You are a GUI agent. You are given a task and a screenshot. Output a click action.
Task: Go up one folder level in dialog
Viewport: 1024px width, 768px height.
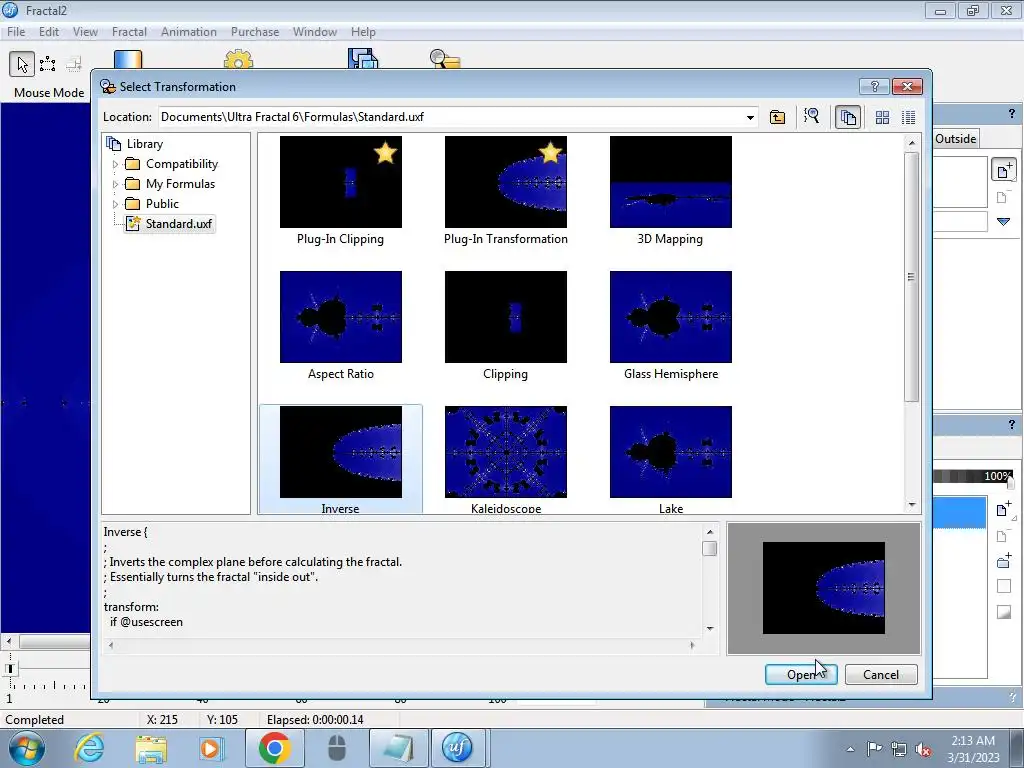pyautogui.click(x=777, y=117)
